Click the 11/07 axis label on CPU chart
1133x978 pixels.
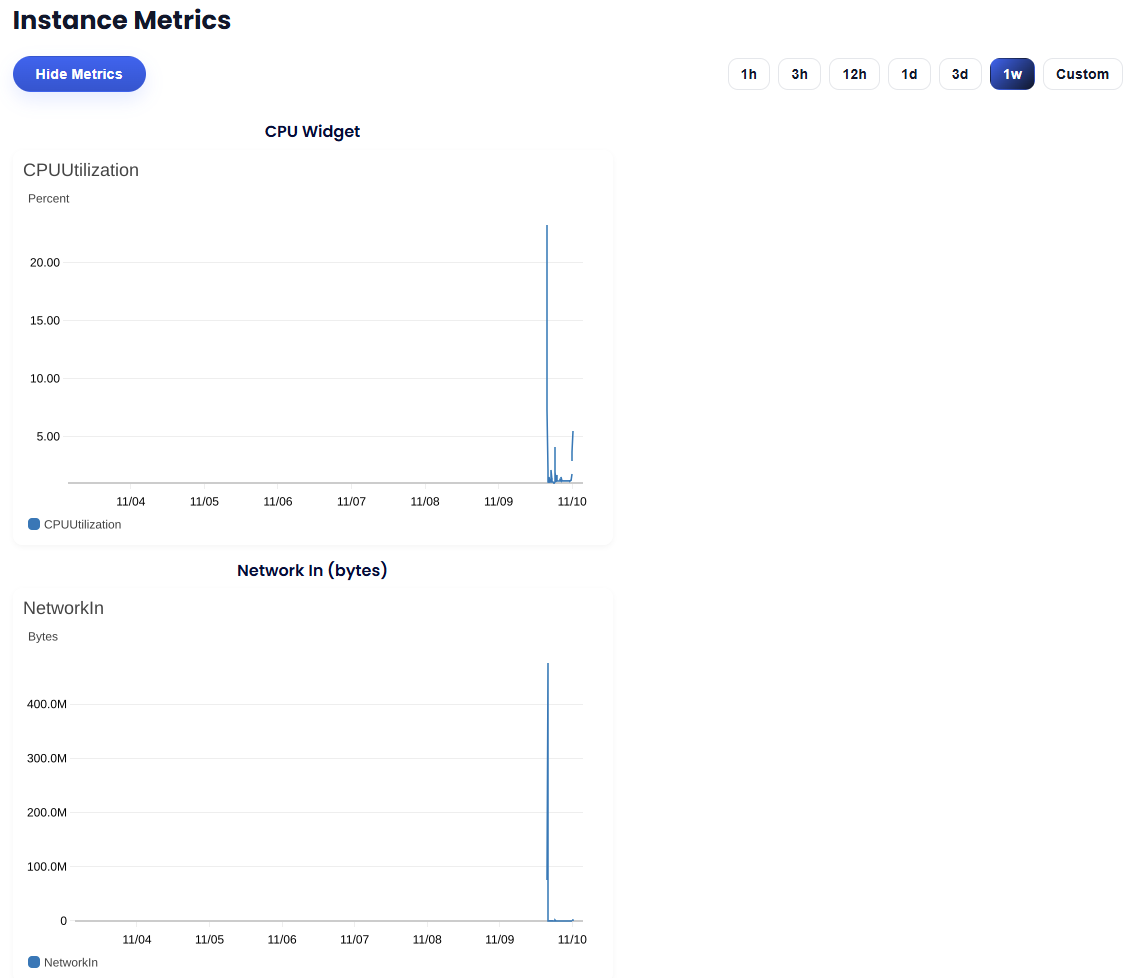coord(351,501)
